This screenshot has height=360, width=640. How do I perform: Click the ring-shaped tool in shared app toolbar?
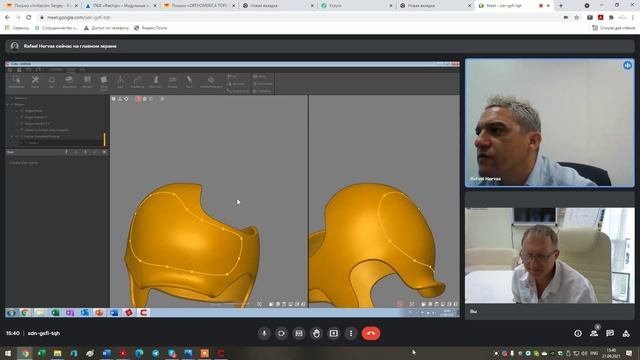point(52,81)
